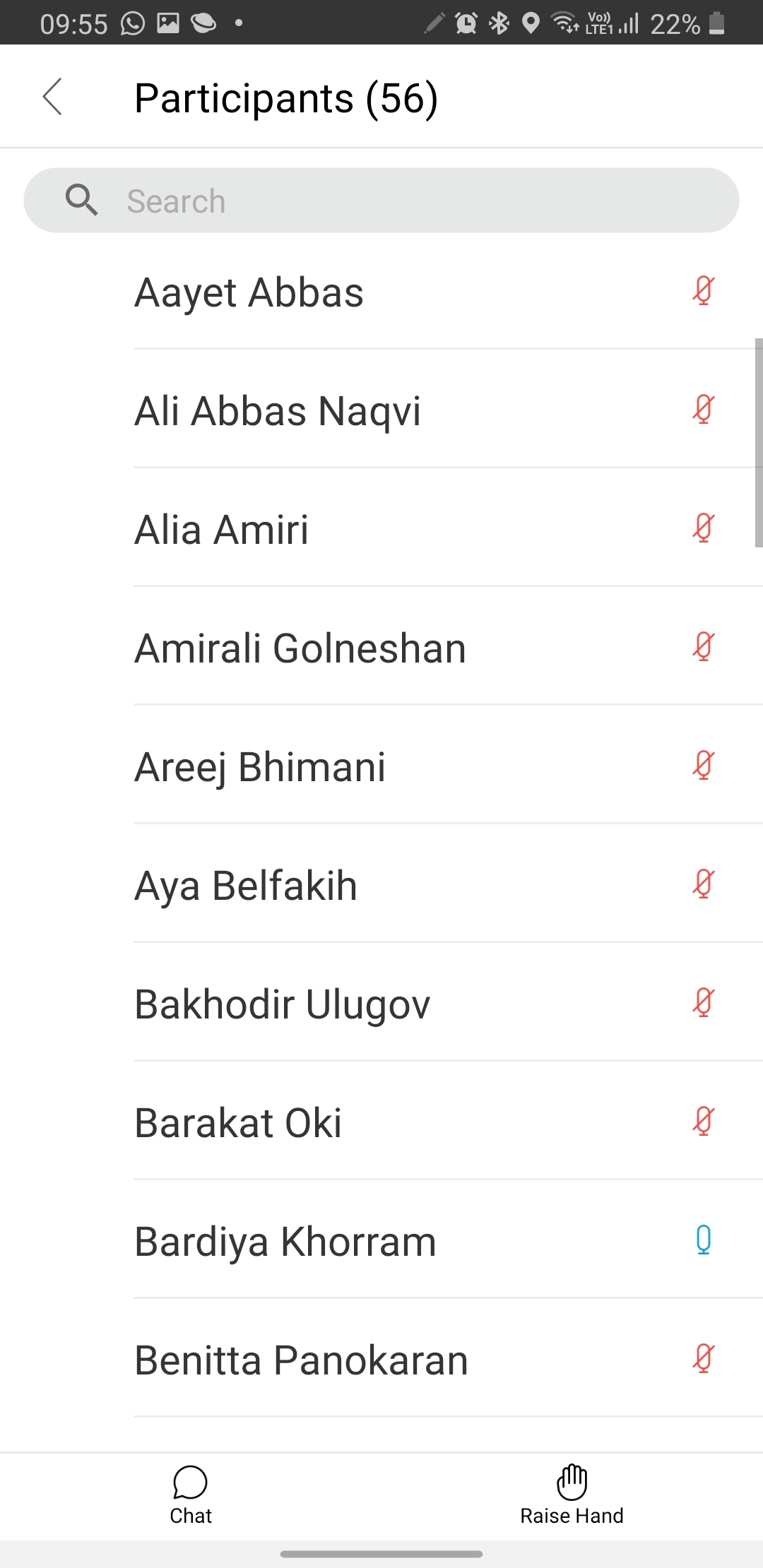Focus the Search participants field
763x1568 pixels.
(424, 201)
